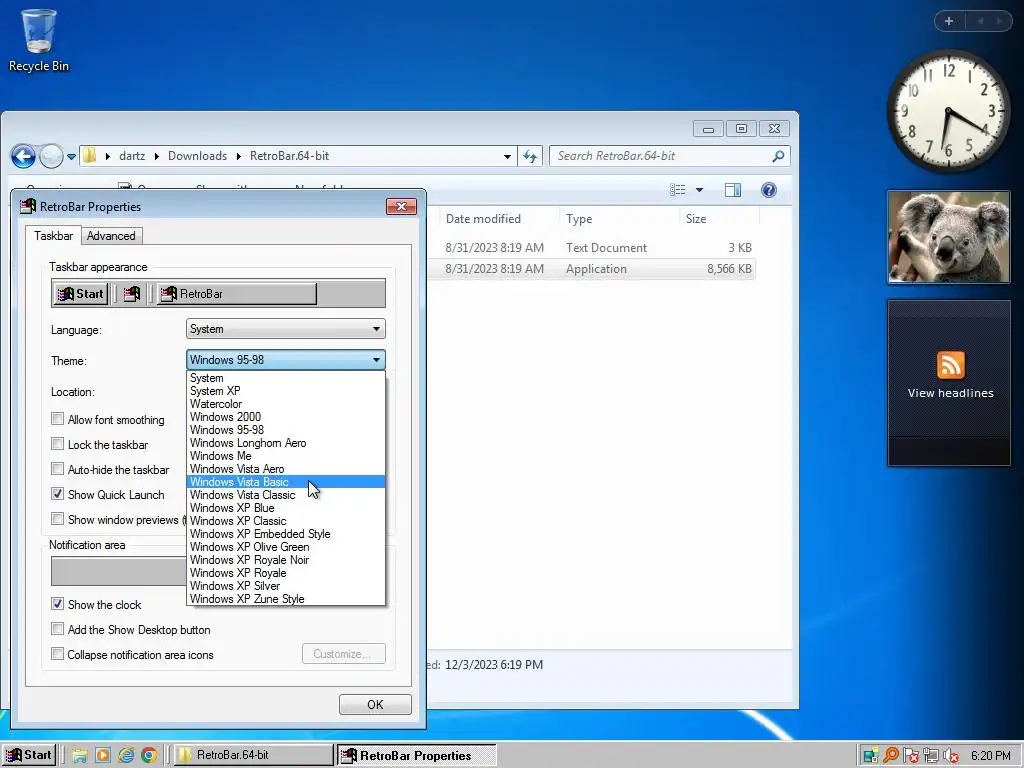Choose Windows XP Silver theme
Viewport: 1024px width, 768px height.
[285, 586]
